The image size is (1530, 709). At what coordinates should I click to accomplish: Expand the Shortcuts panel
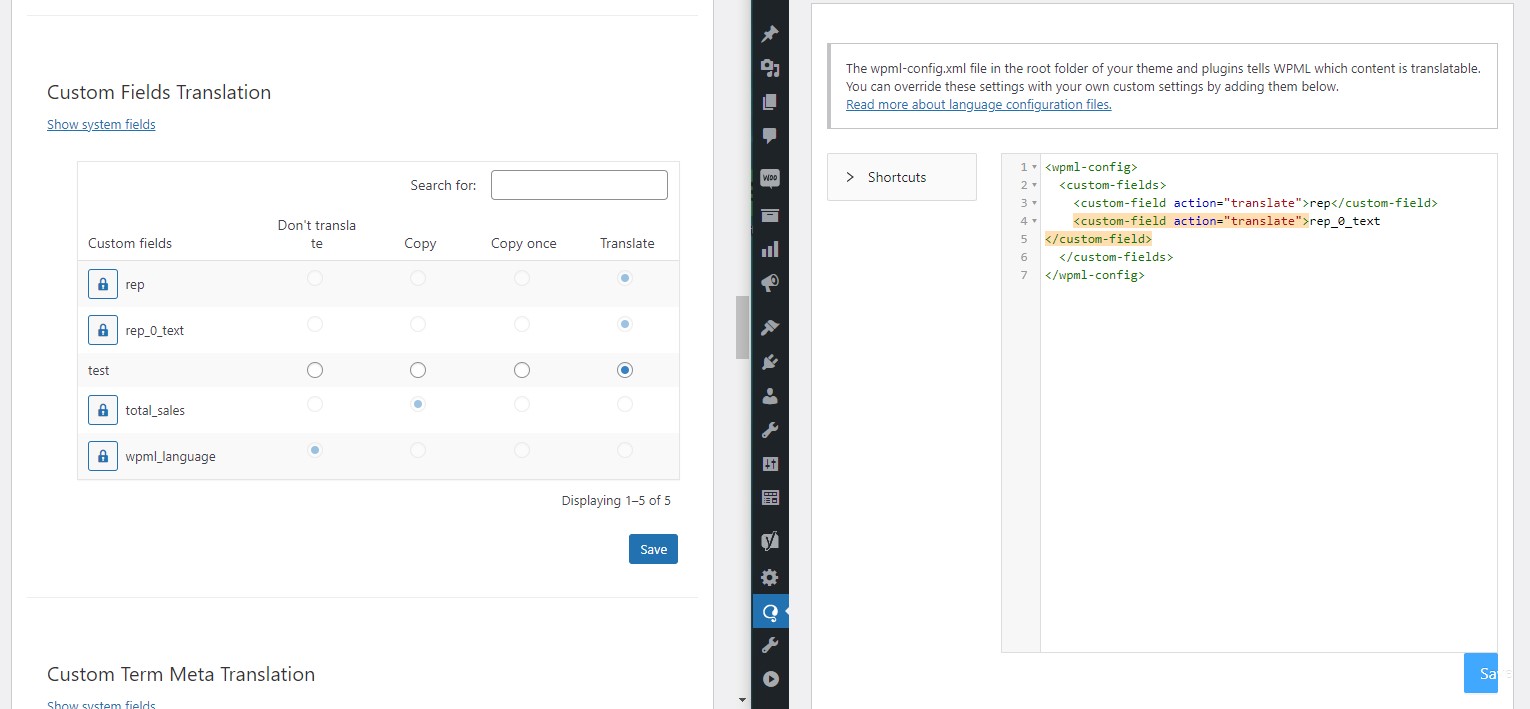click(x=902, y=177)
